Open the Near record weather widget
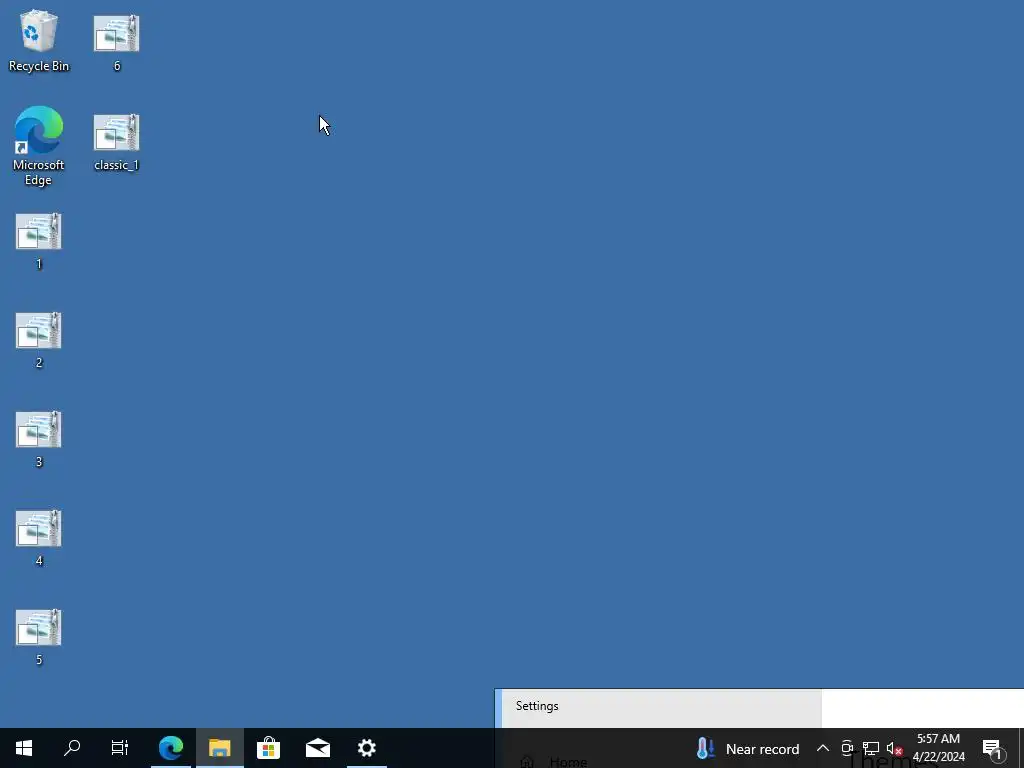Image resolution: width=1024 pixels, height=768 pixels. 748,748
